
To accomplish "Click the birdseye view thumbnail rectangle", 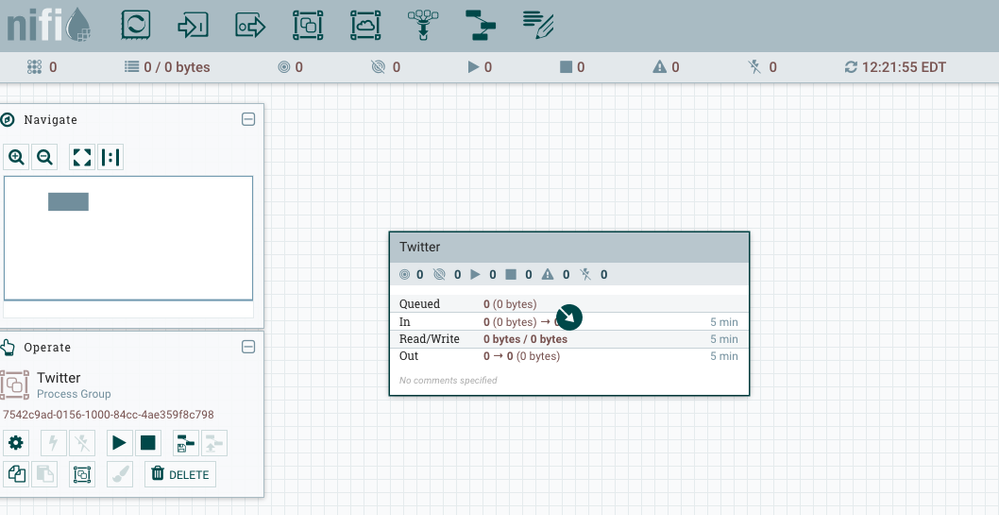I will [x=68, y=202].
